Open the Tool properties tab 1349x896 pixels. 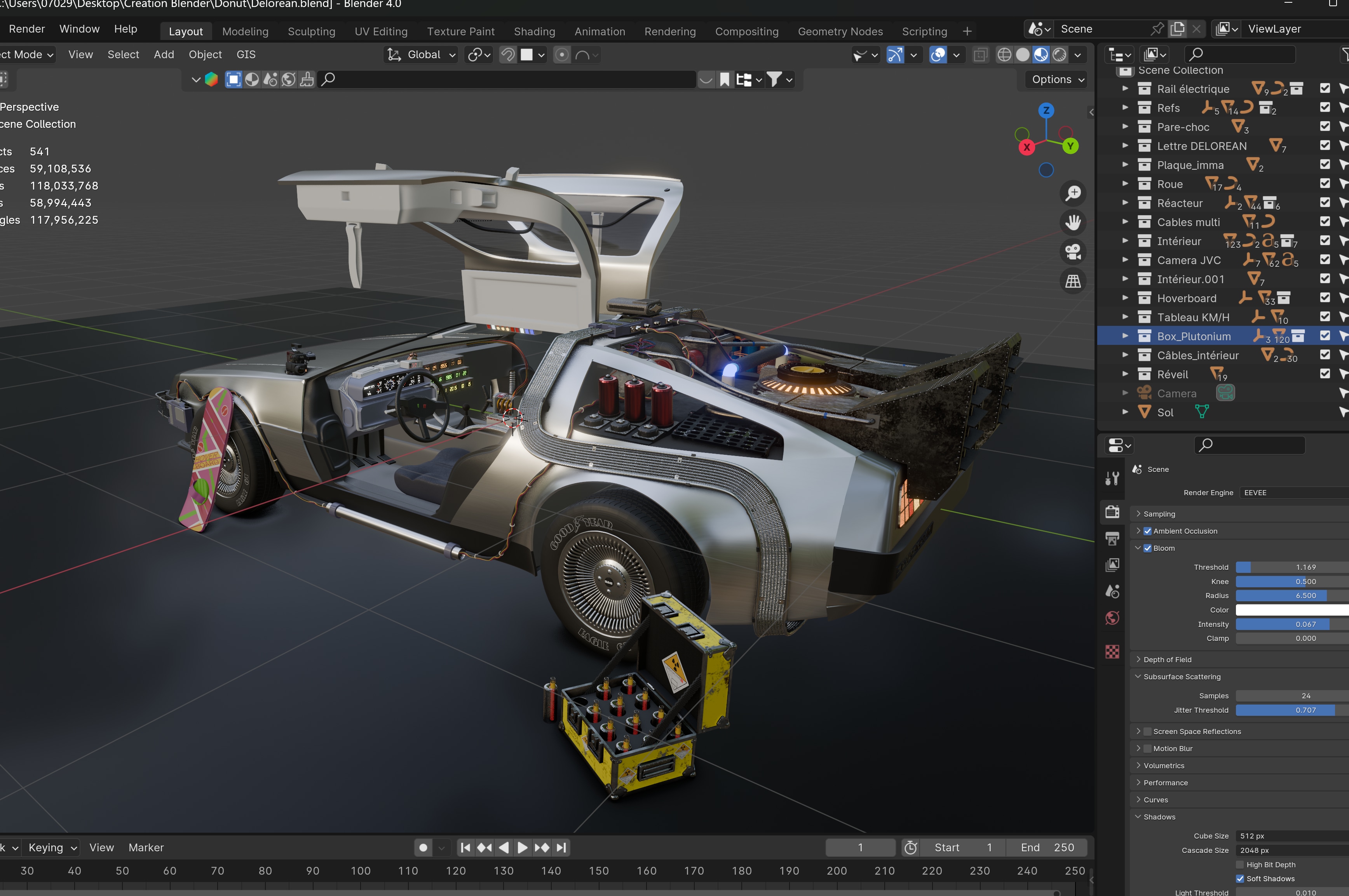1112,478
